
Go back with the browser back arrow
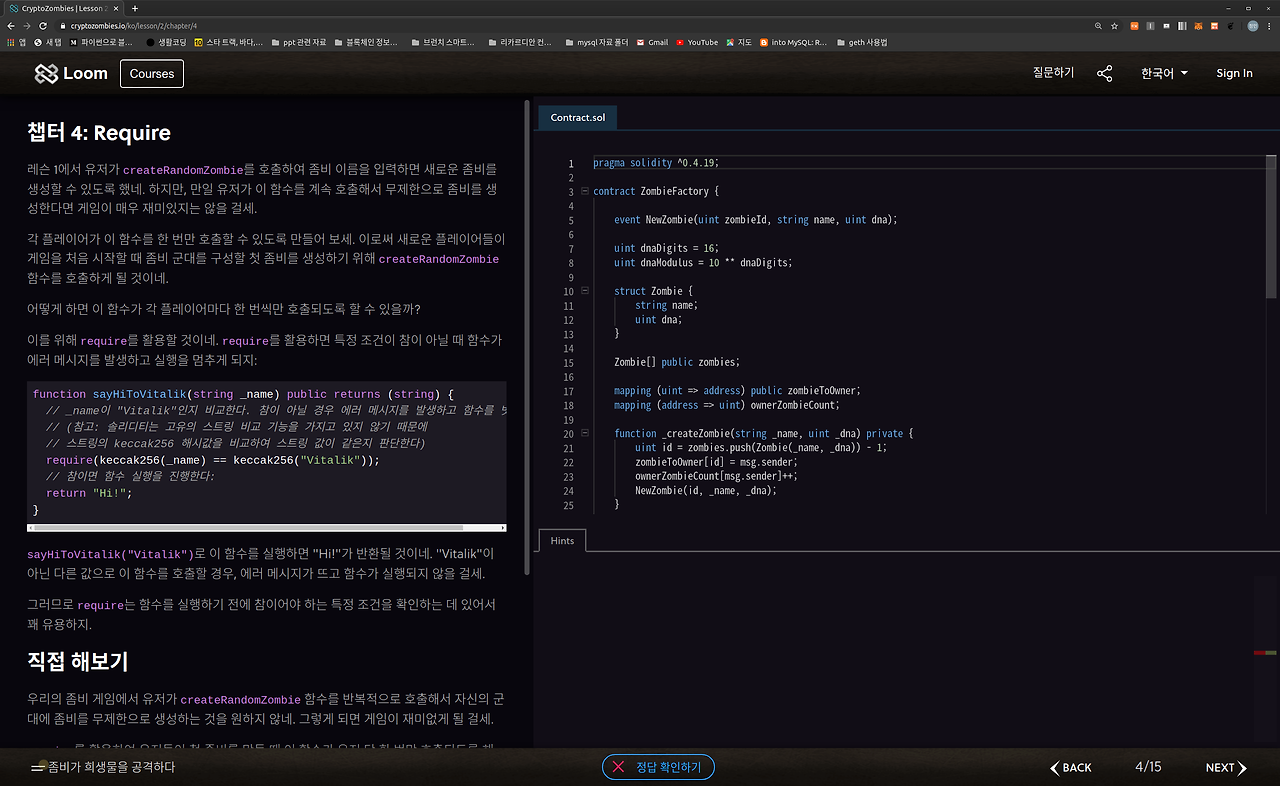click(x=11, y=26)
